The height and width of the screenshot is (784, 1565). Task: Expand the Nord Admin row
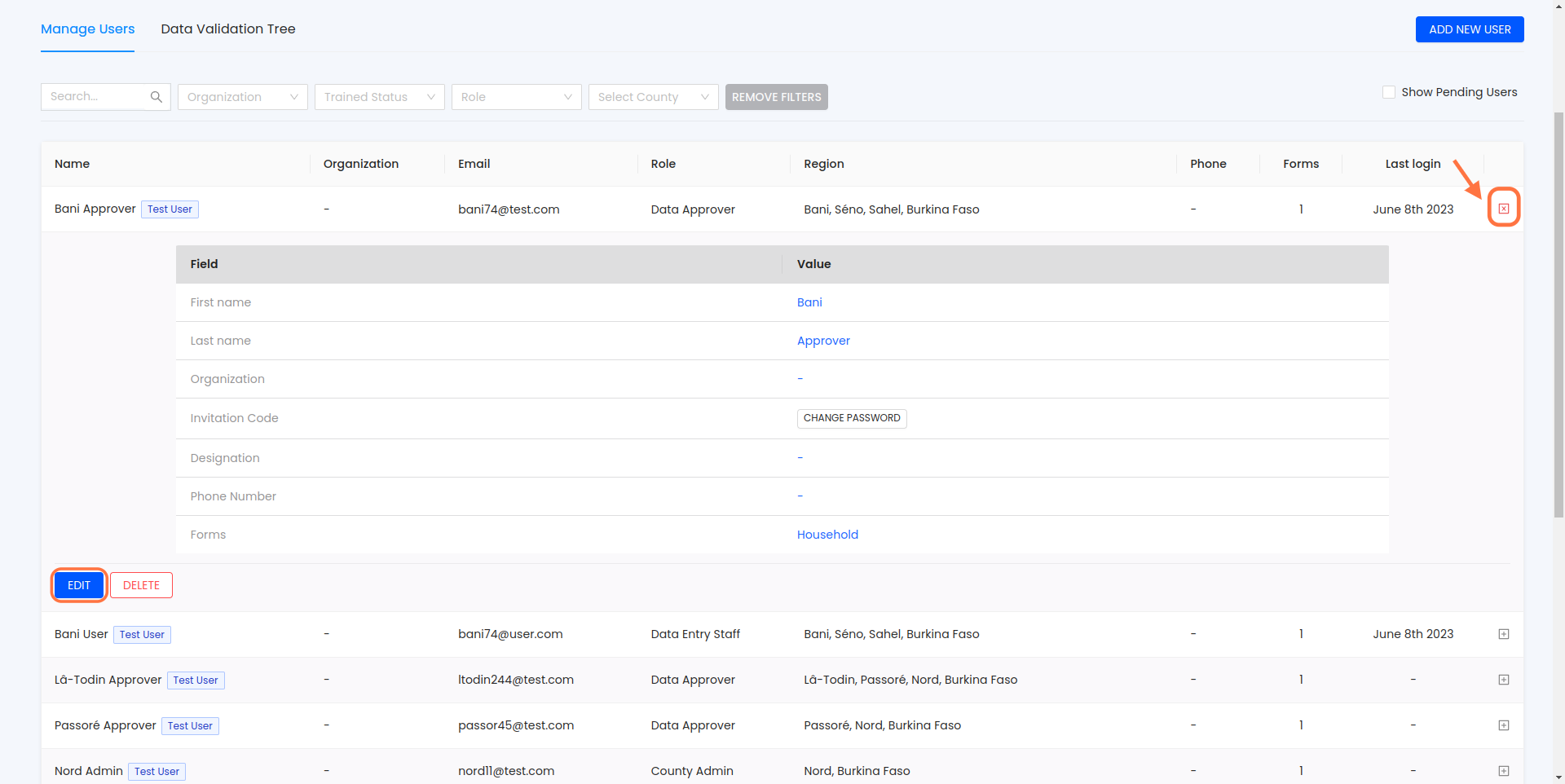point(1504,771)
